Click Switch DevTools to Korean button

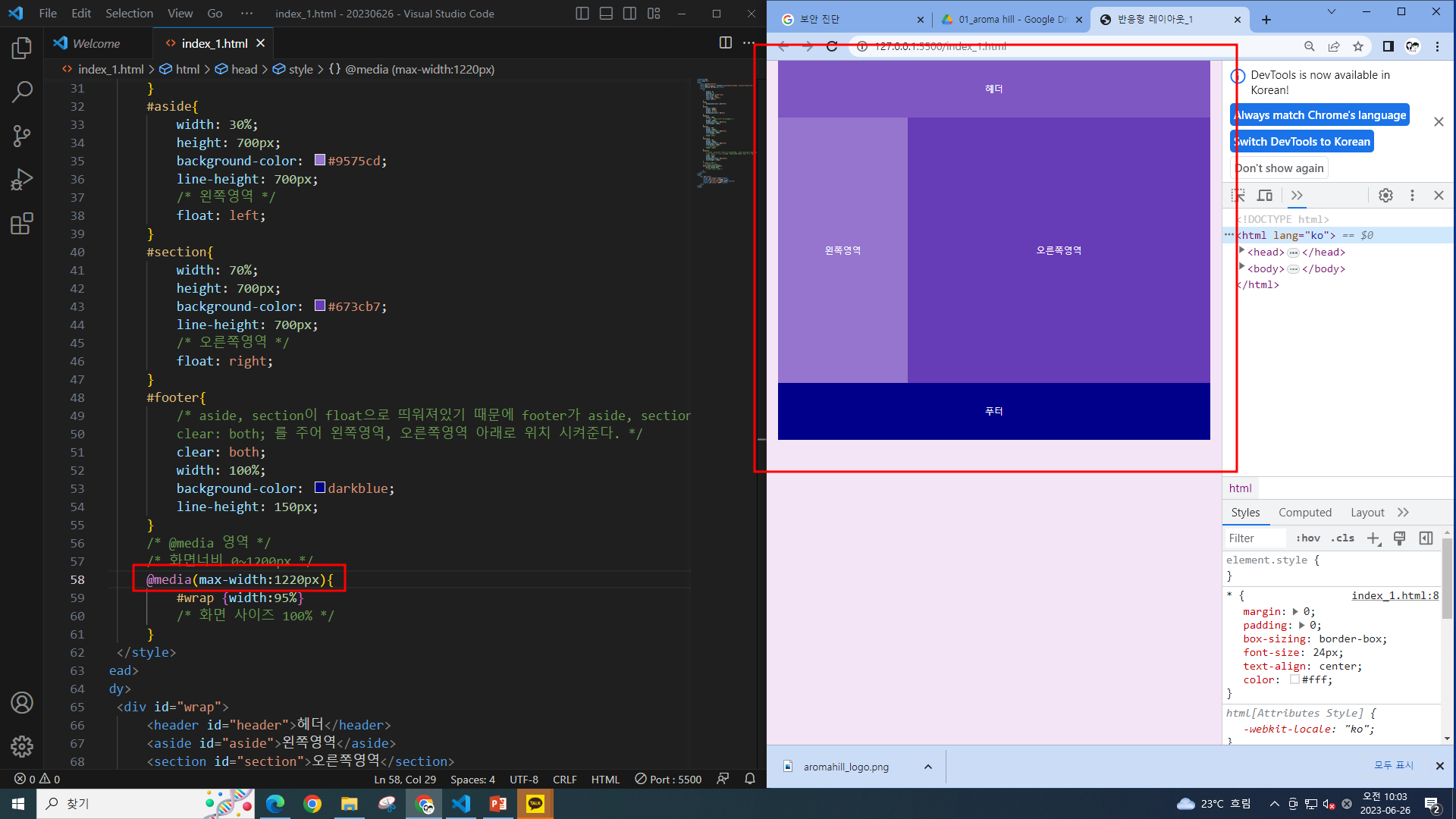point(1301,142)
